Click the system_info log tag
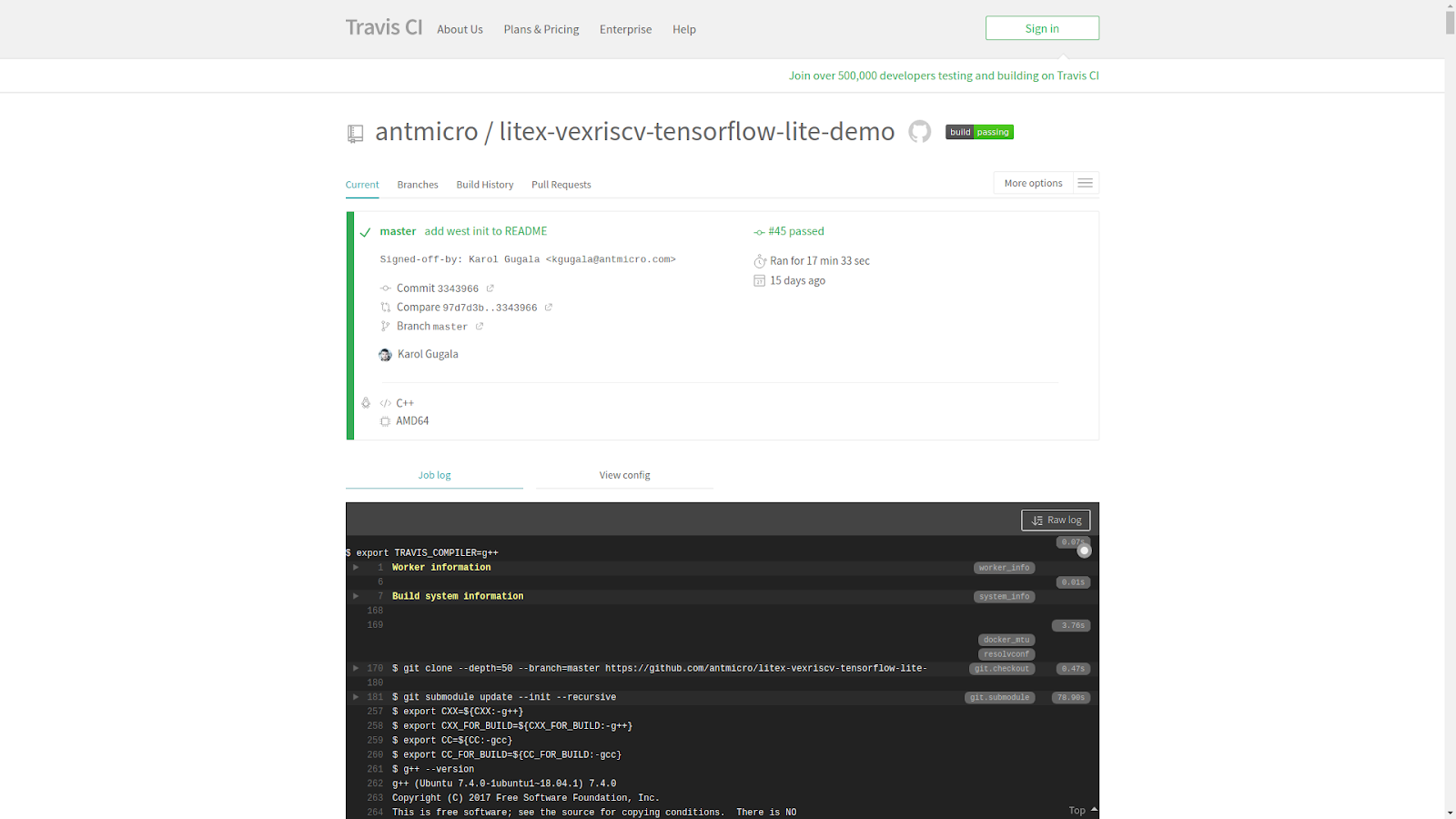This screenshot has height=819, width=1456. [1005, 597]
